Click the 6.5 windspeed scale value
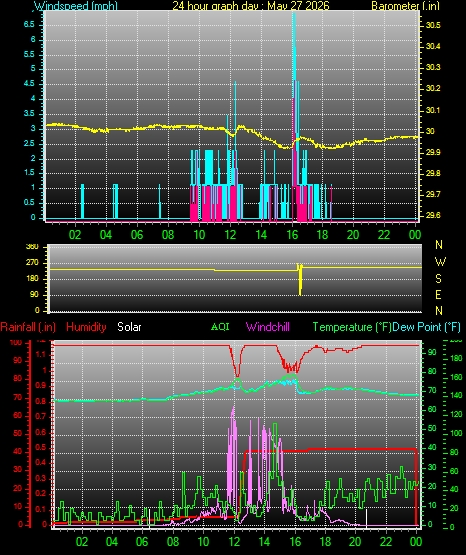Viewport: 466px width, 555px height. pyautogui.click(x=29, y=24)
